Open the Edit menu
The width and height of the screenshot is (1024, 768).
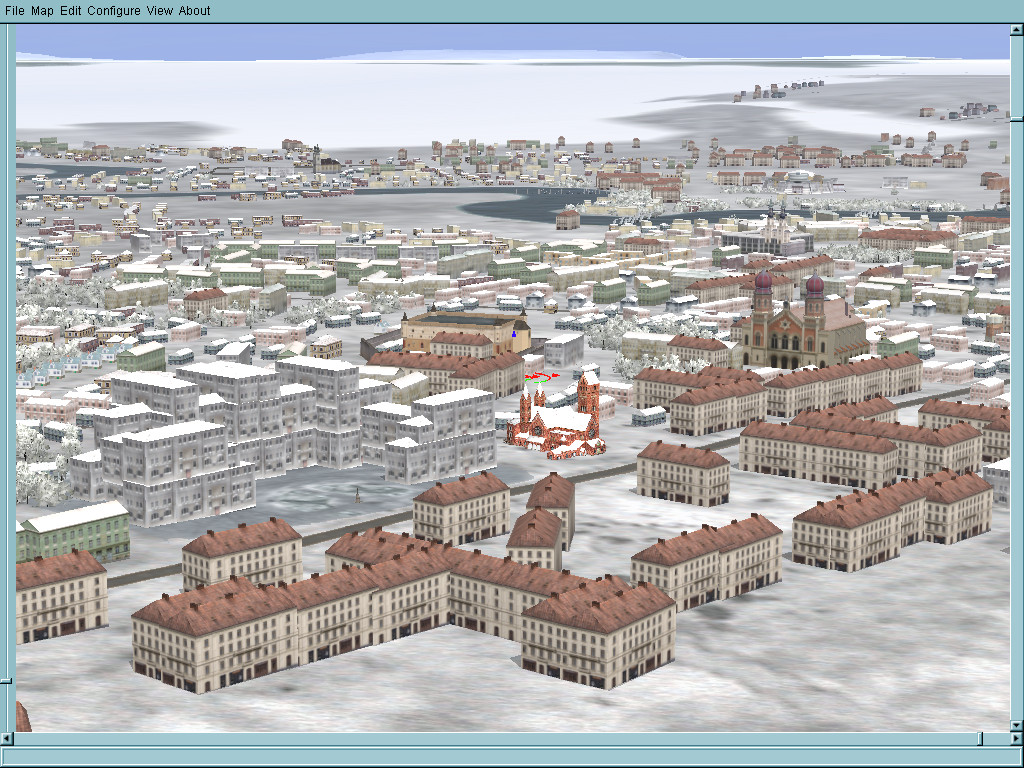pos(71,10)
